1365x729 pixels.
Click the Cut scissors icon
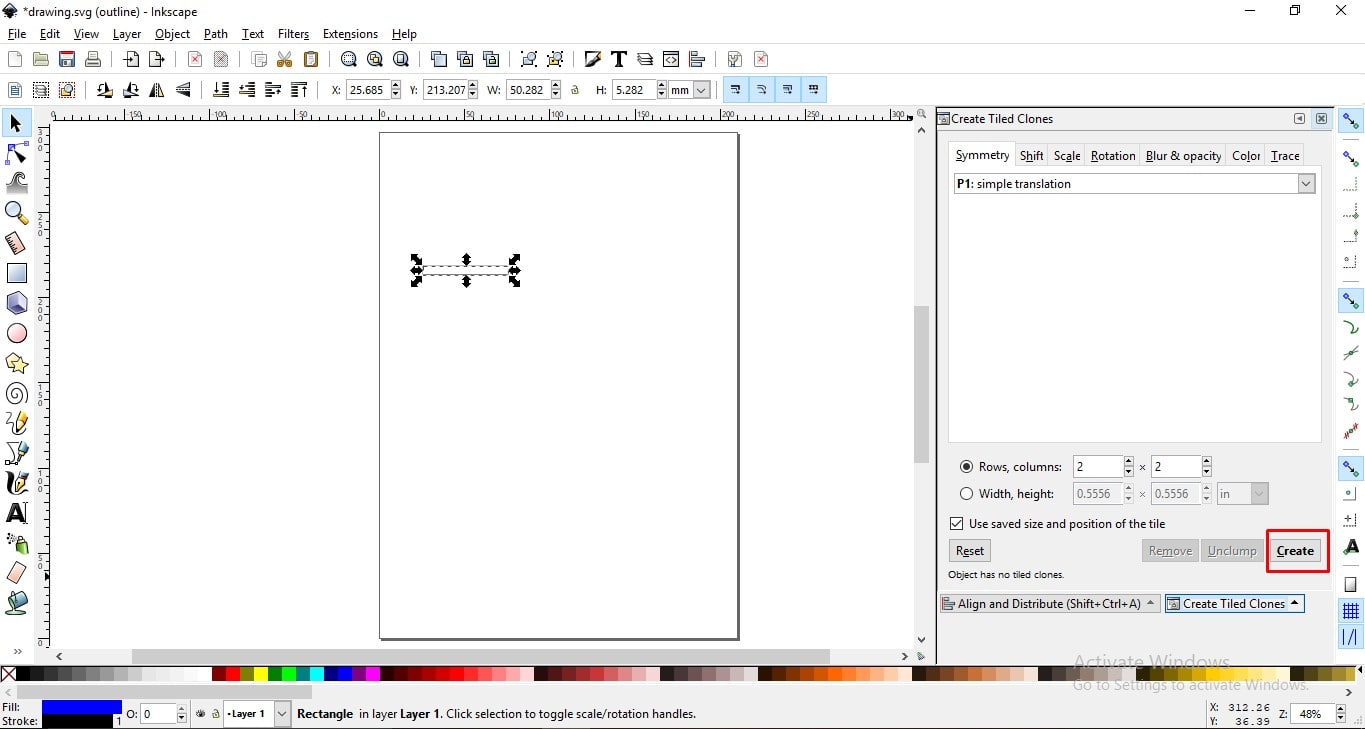coord(285,59)
